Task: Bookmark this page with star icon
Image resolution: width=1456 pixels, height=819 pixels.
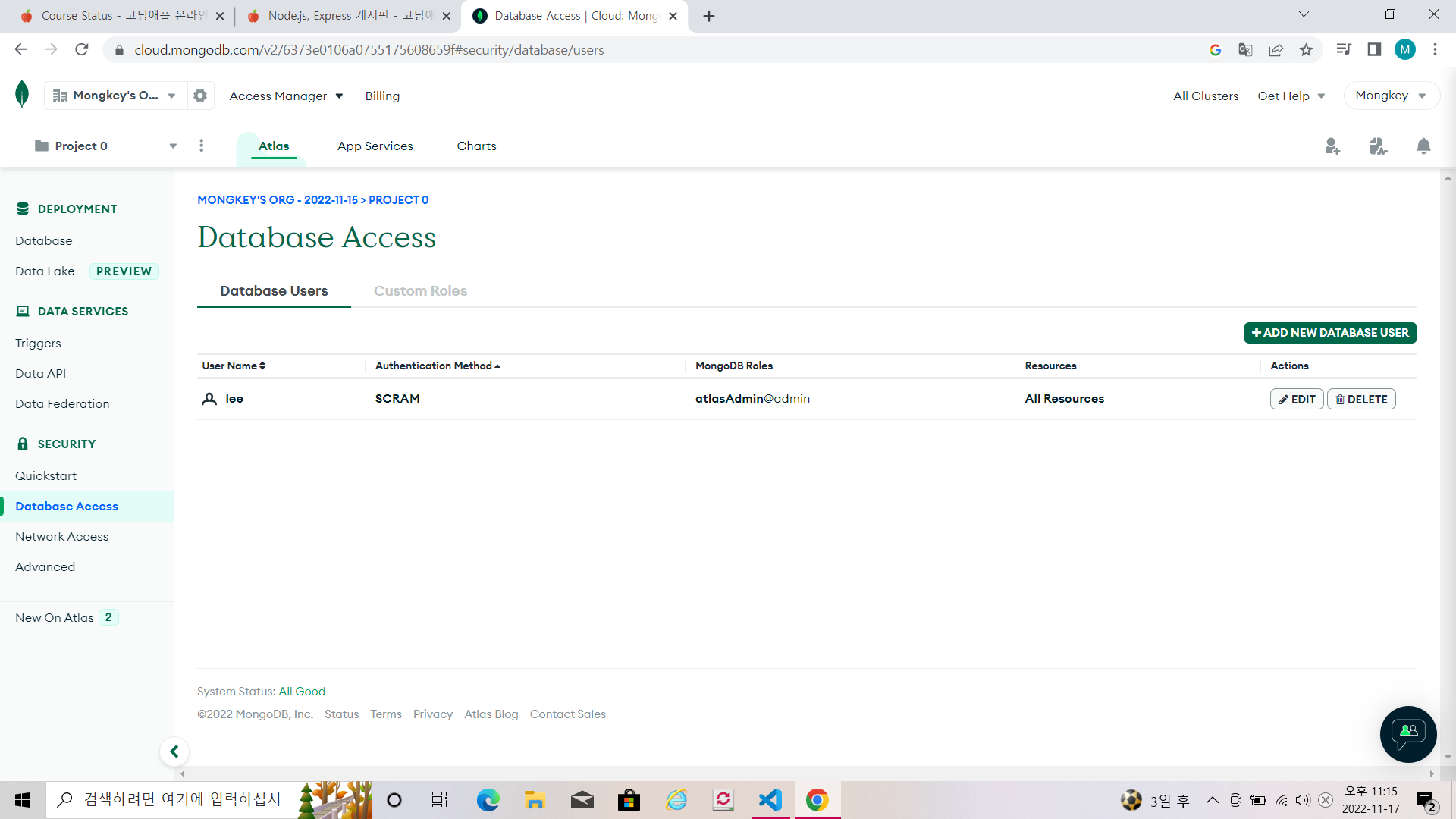Action: [1306, 50]
